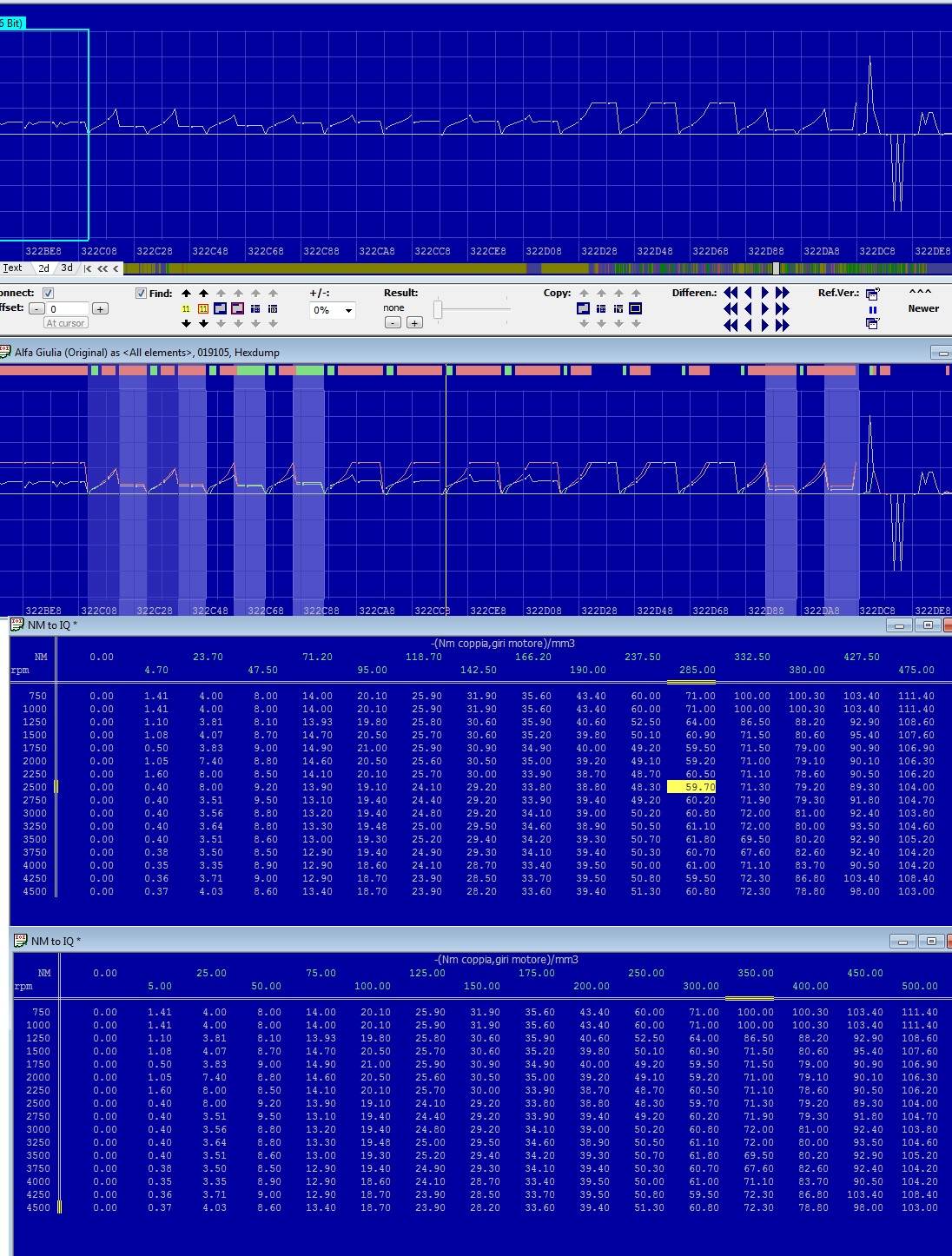952x1256 pixels.
Task: Toggle the Connect checkbox
Action: [x=49, y=294]
